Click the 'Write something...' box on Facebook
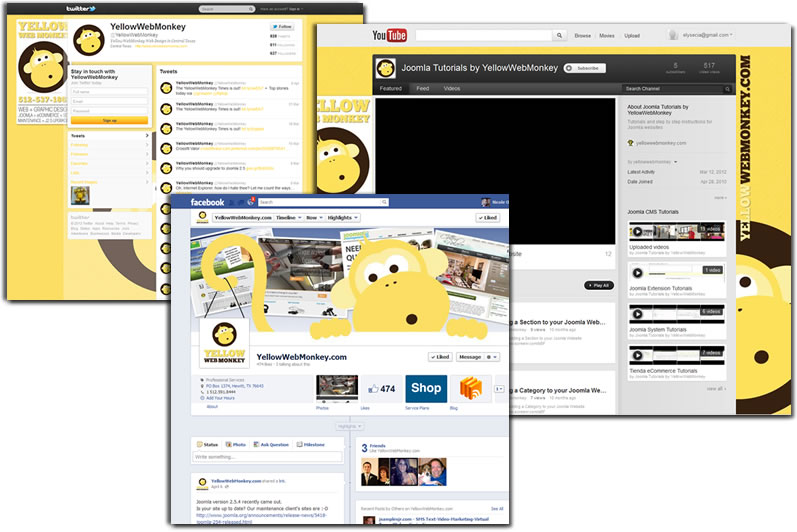Image resolution: width=797 pixels, height=532 pixels. 268,457
